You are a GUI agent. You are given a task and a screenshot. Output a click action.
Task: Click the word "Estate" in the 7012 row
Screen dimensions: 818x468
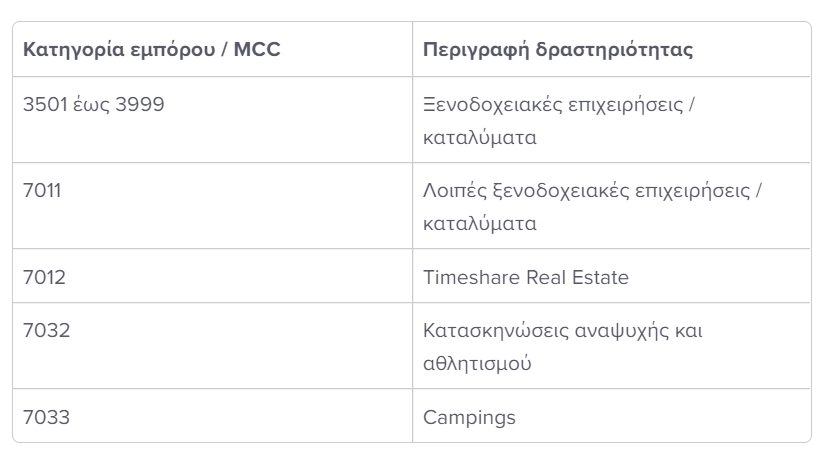click(600, 277)
